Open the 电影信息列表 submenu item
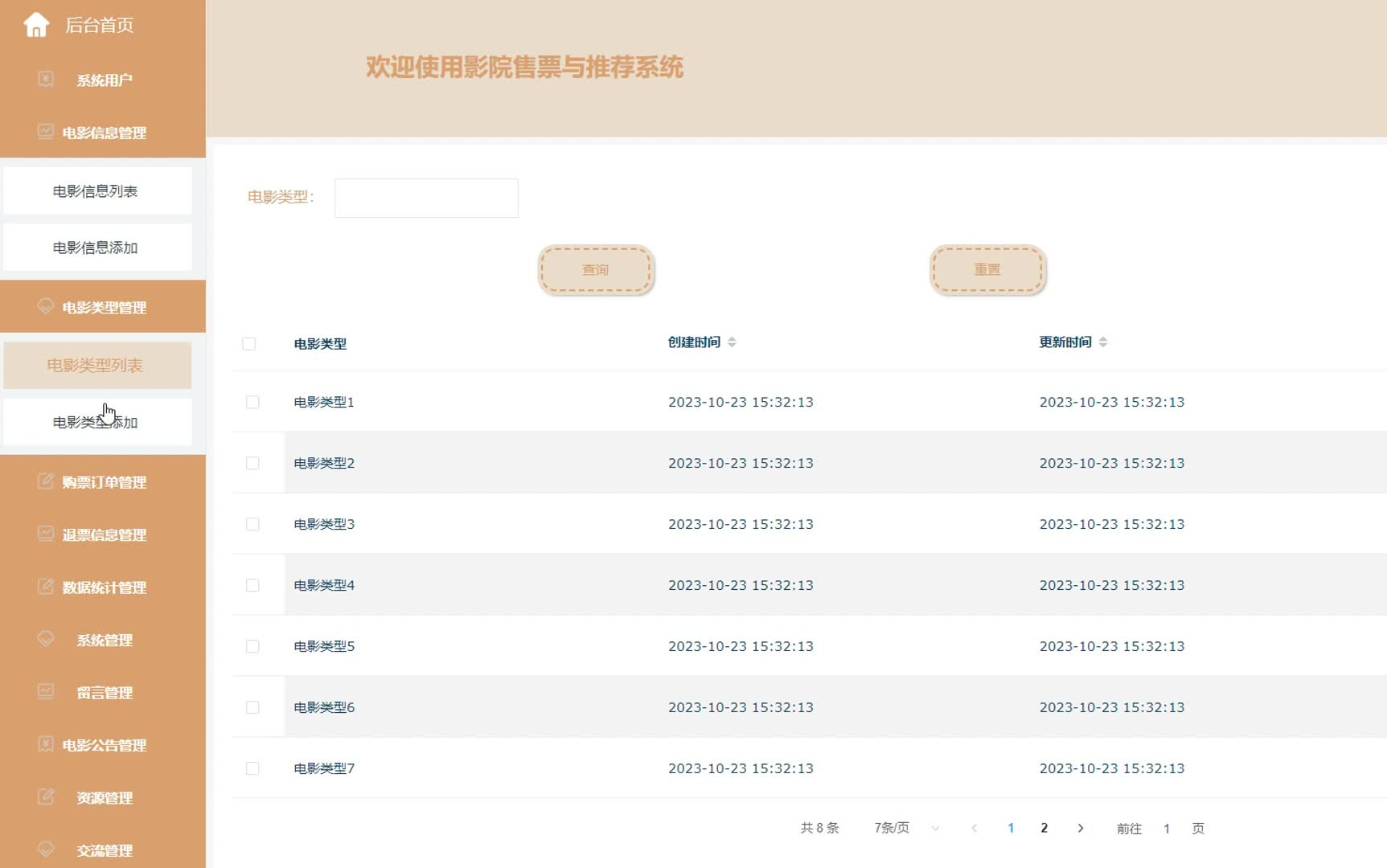The image size is (1387, 868). pyautogui.click(x=97, y=190)
